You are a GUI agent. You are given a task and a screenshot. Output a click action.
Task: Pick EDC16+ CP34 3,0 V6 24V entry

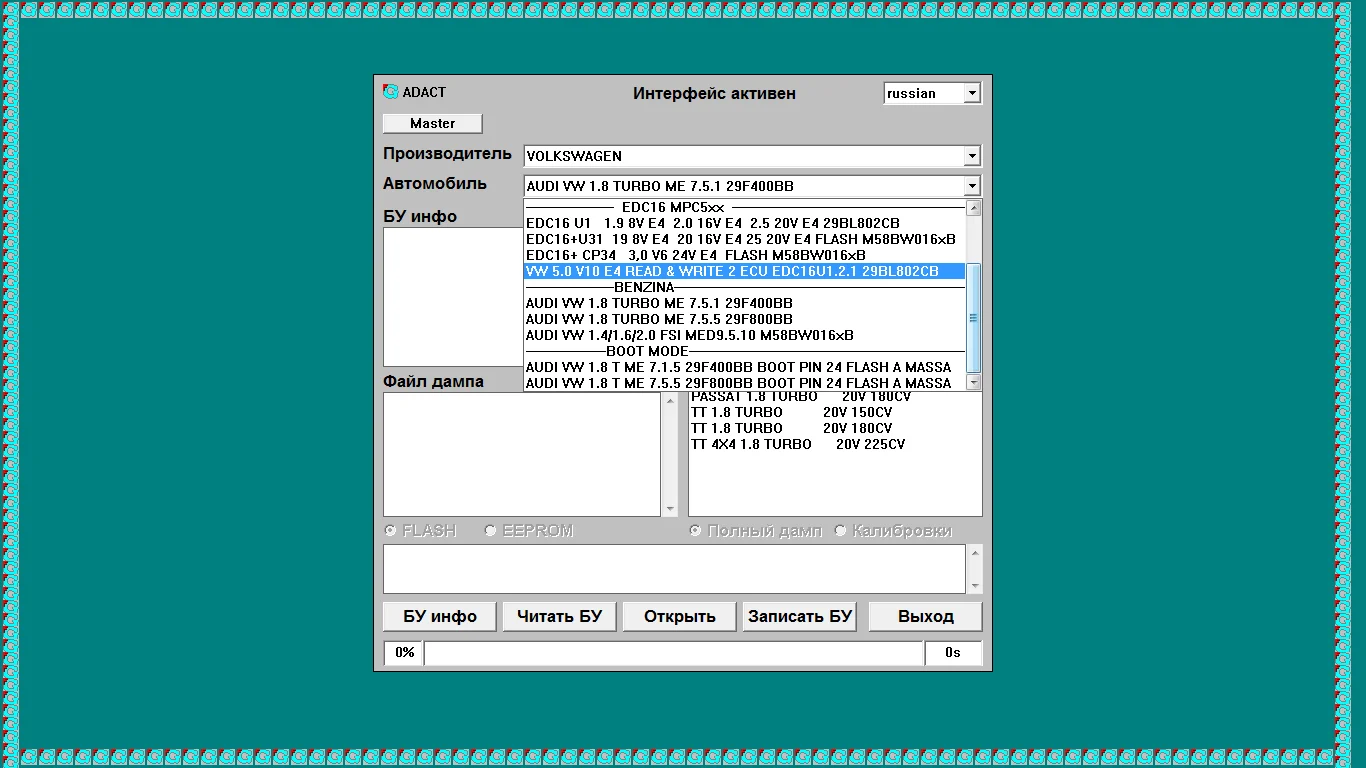745,255
